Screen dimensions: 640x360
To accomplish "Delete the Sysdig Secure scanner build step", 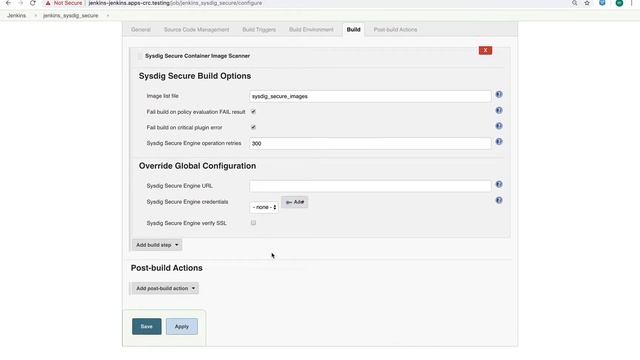I will (485, 50).
